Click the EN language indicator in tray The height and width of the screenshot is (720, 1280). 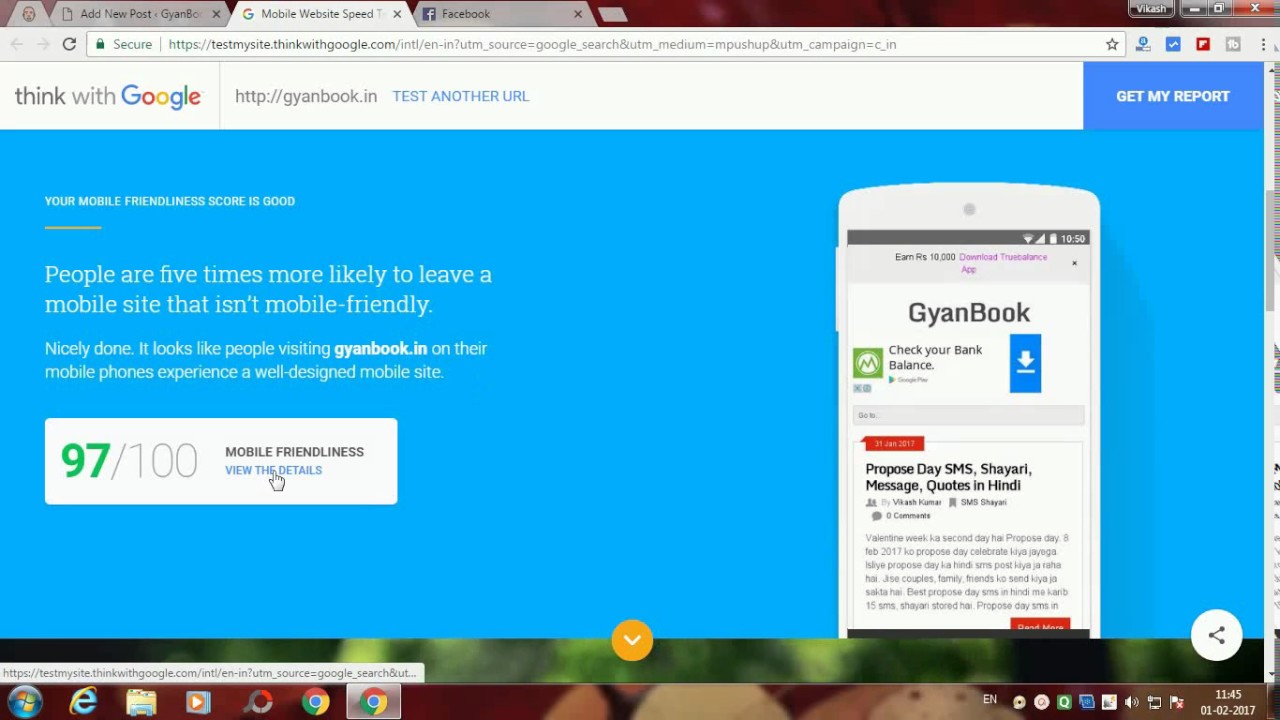pyautogui.click(x=990, y=699)
